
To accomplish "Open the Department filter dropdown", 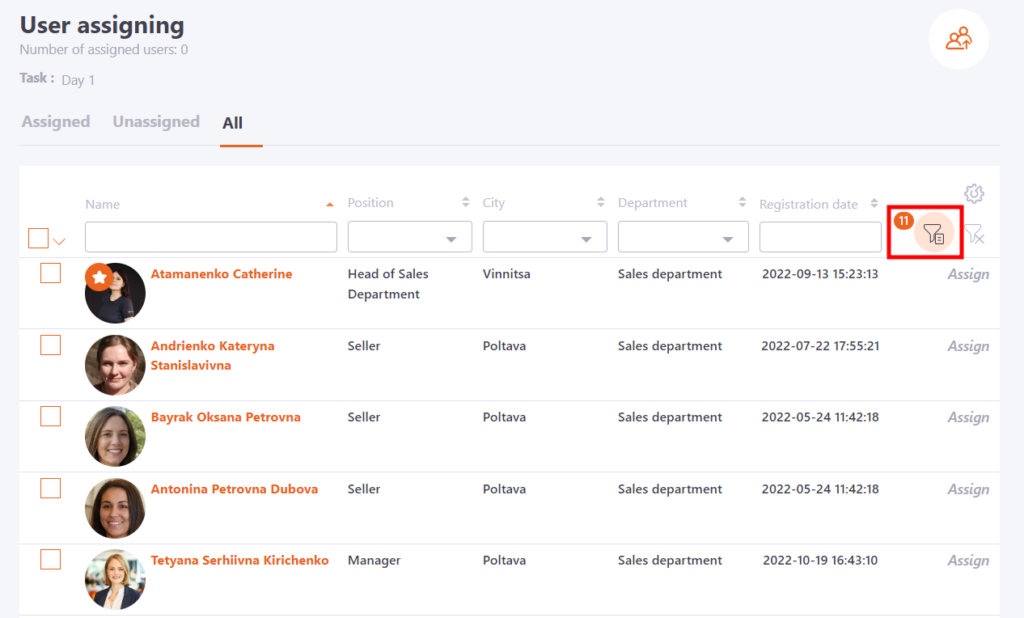I will tap(683, 236).
